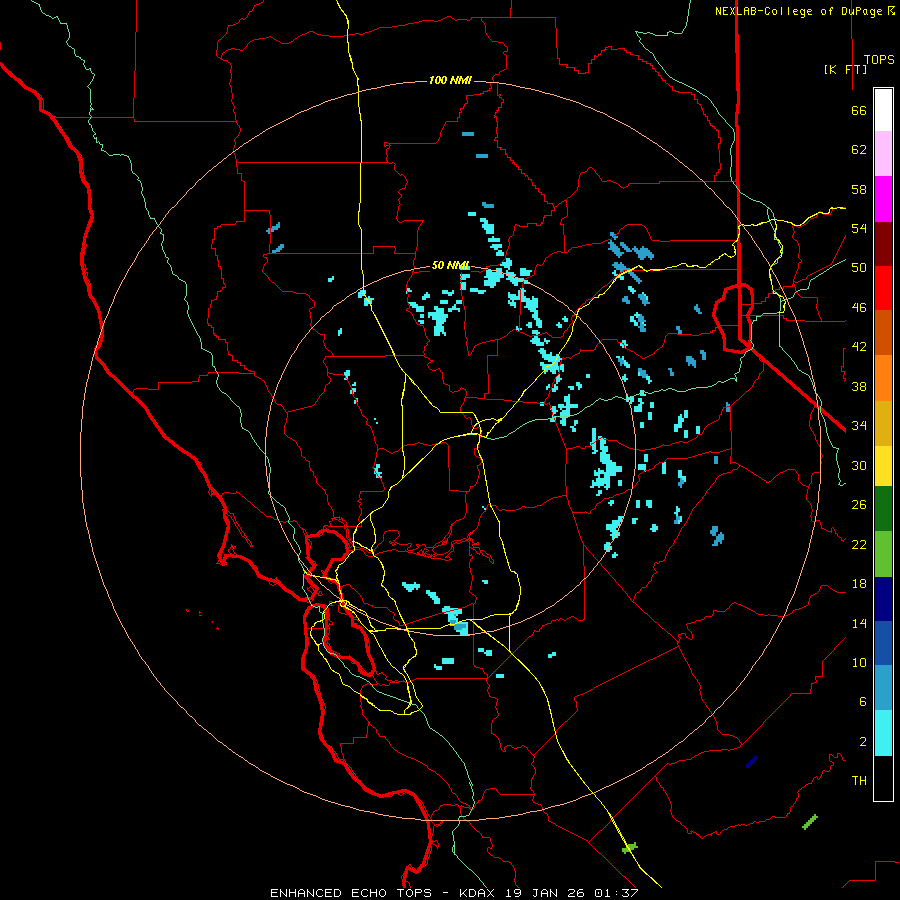Click the '19 JAN 26' date stamp
900x900 pixels.
click(x=546, y=893)
